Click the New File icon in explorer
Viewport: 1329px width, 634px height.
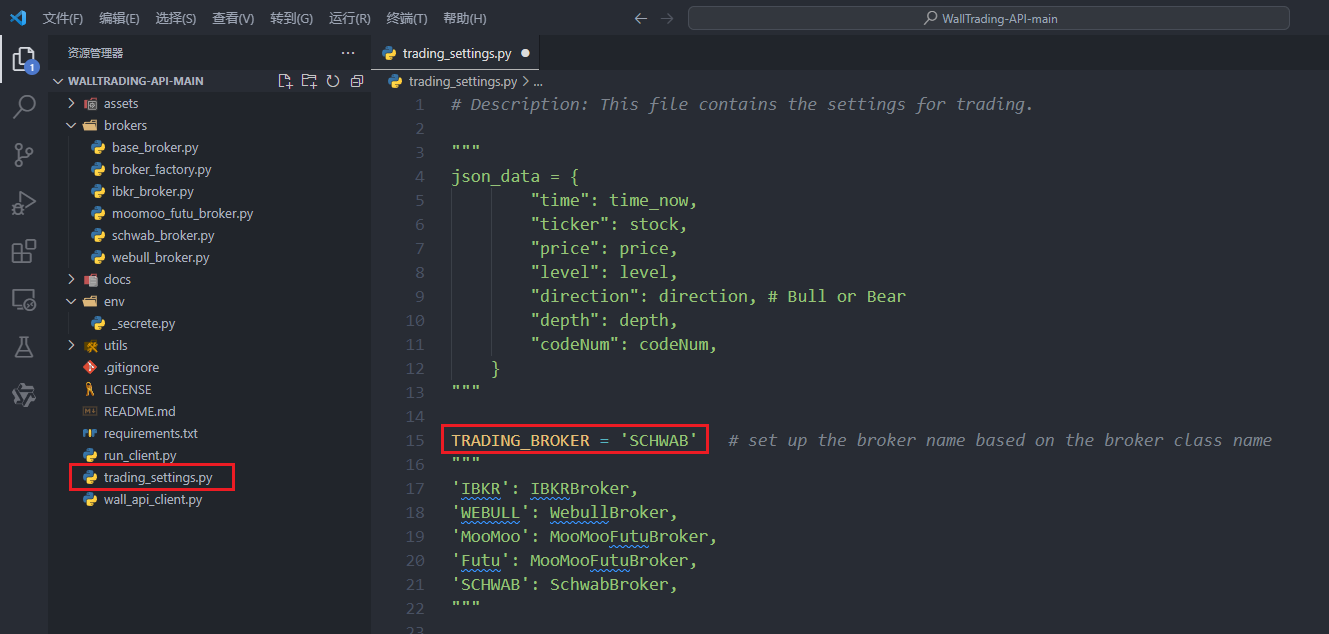(x=285, y=81)
